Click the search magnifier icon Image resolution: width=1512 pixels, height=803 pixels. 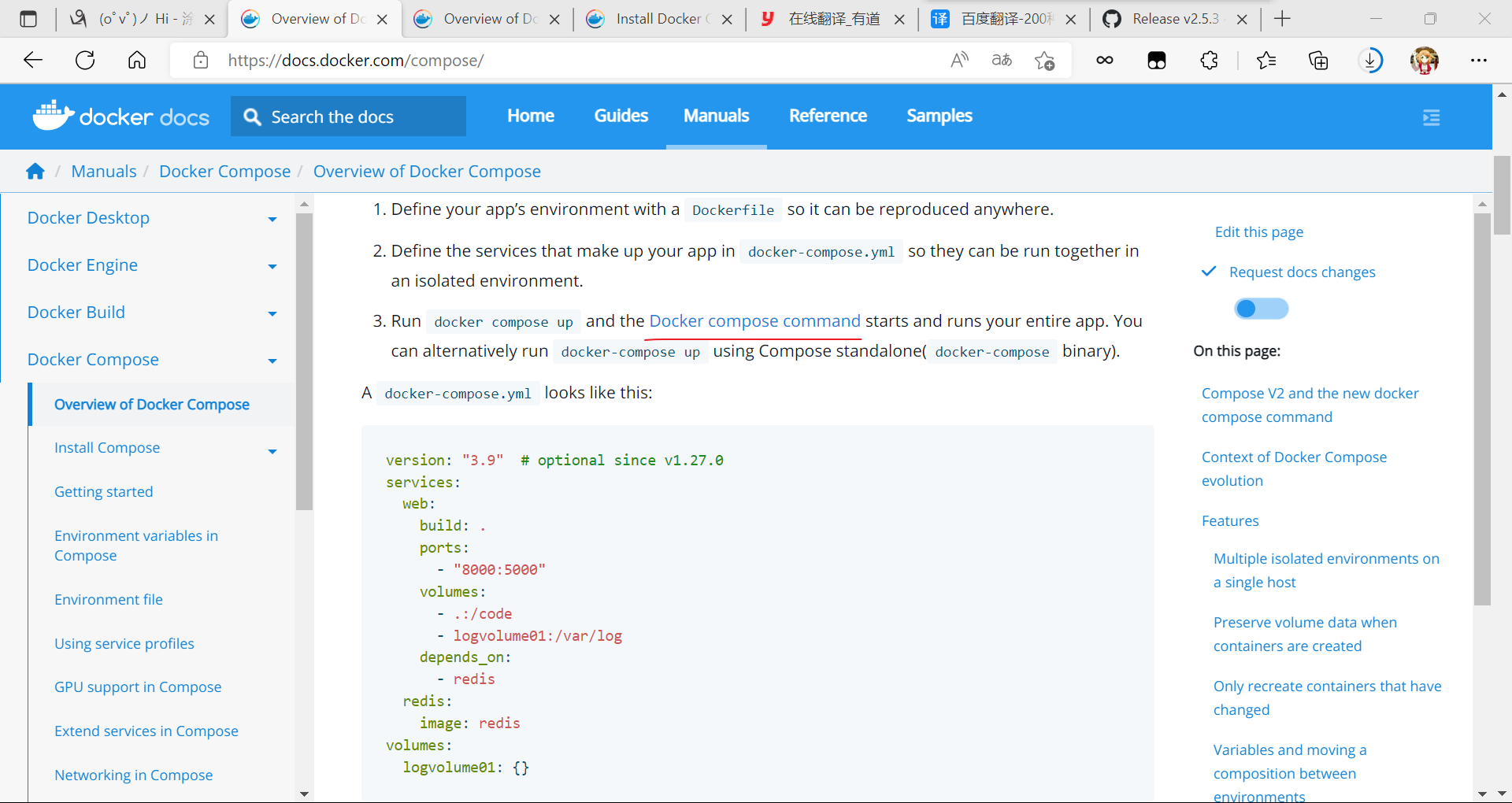click(252, 117)
